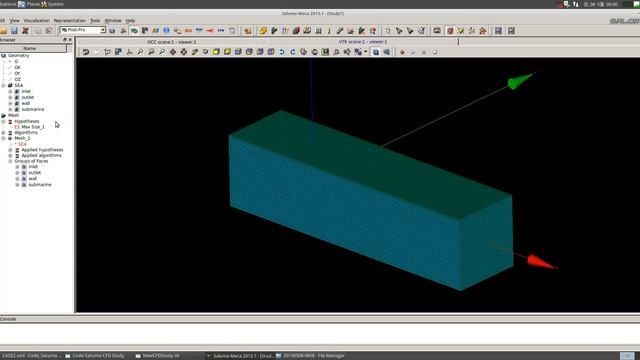Click the pencil icon in the main toolbar
The width and height of the screenshot is (640, 360).
pos(340,31)
